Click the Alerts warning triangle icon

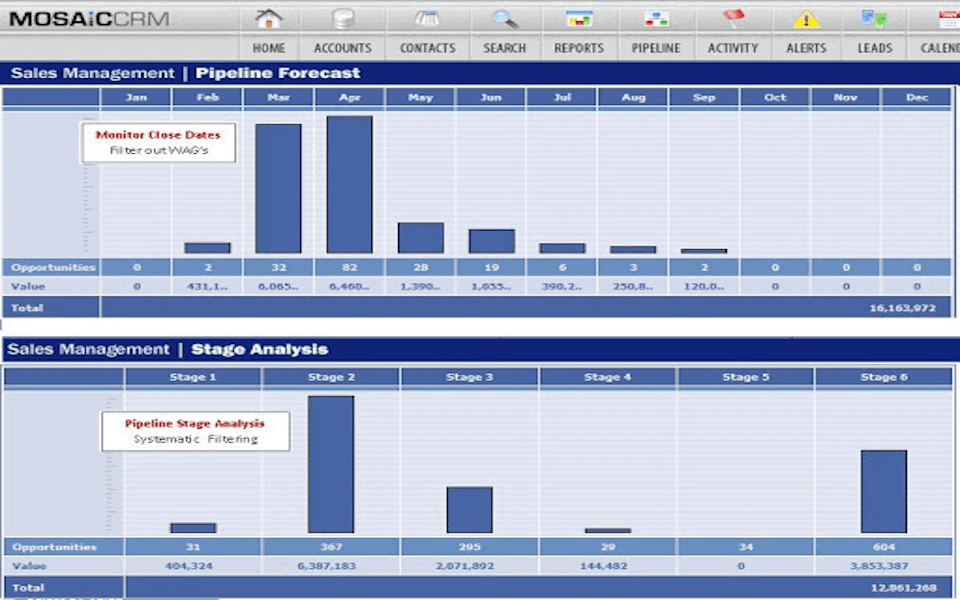(x=806, y=19)
